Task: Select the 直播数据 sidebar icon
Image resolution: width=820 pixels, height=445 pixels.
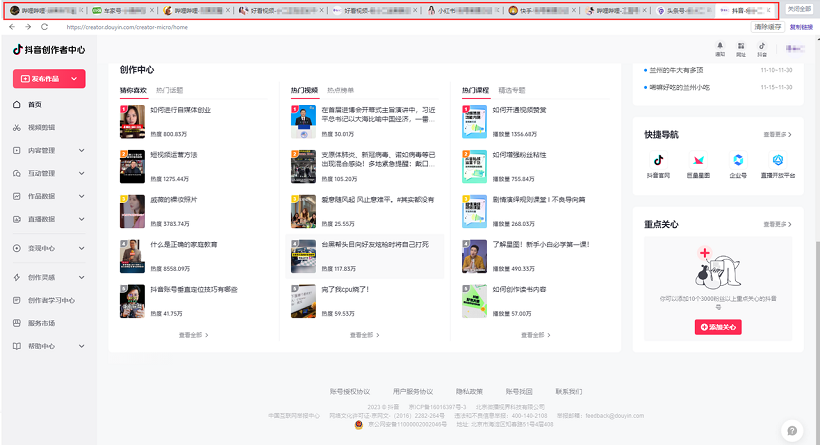Action: click(x=17, y=219)
